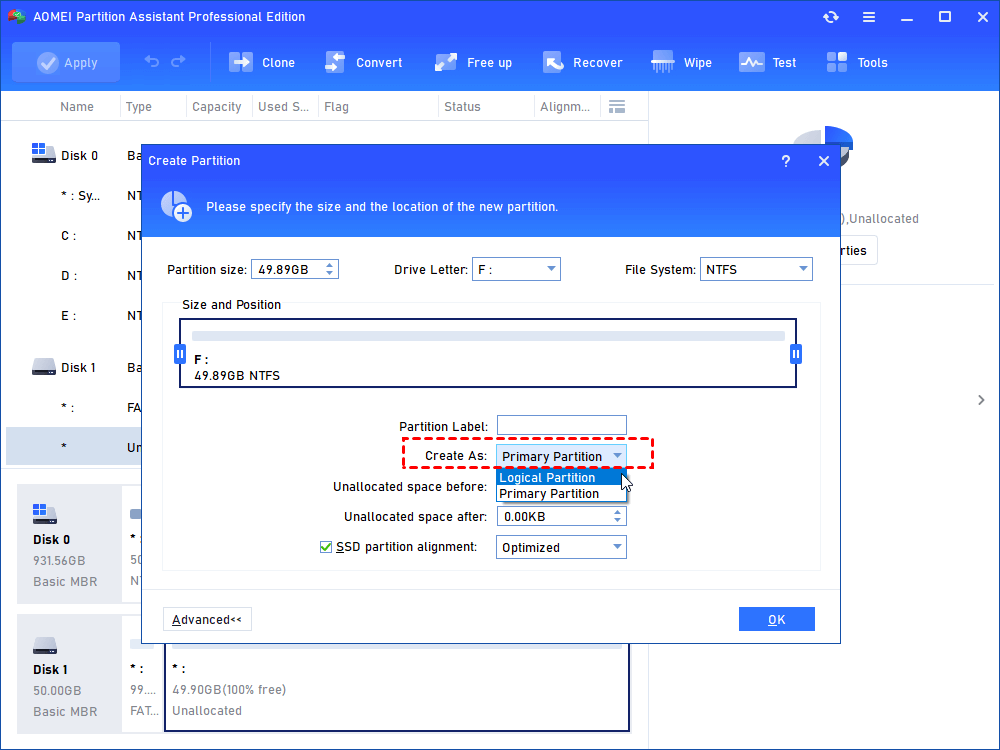Select Primary Partition from the list

(x=561, y=494)
